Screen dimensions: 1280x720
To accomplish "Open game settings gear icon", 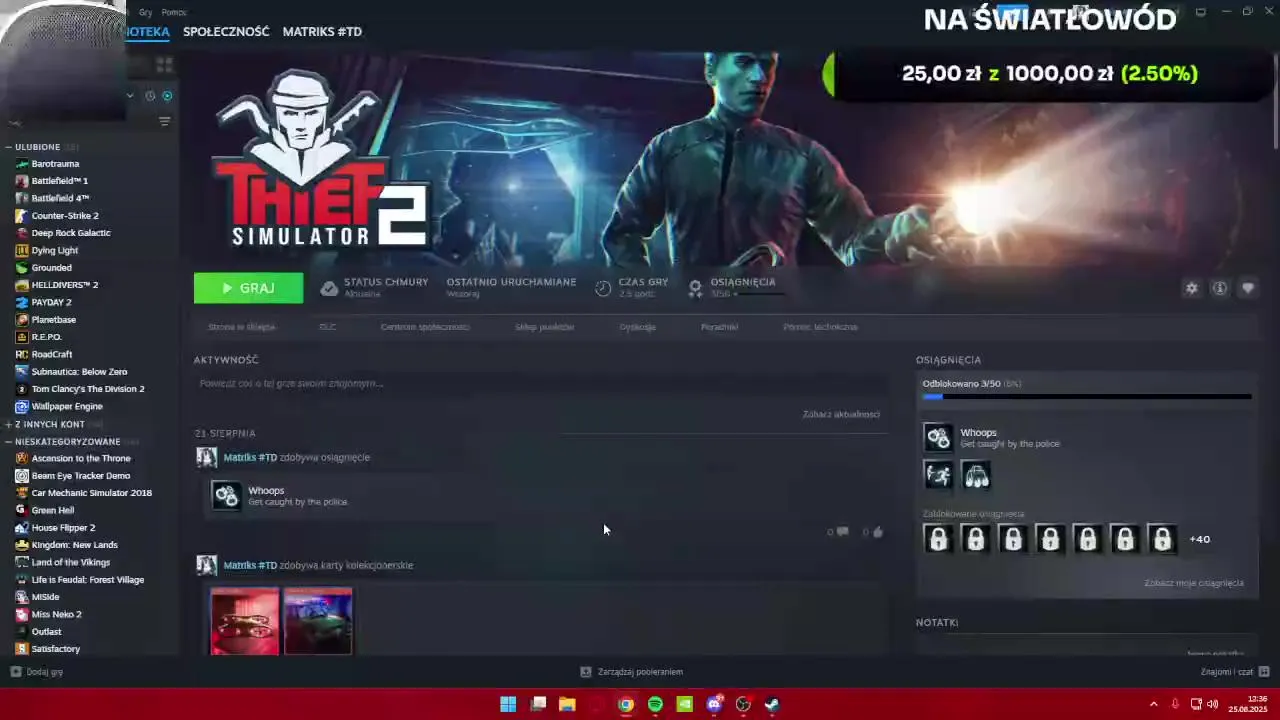I will (1191, 288).
